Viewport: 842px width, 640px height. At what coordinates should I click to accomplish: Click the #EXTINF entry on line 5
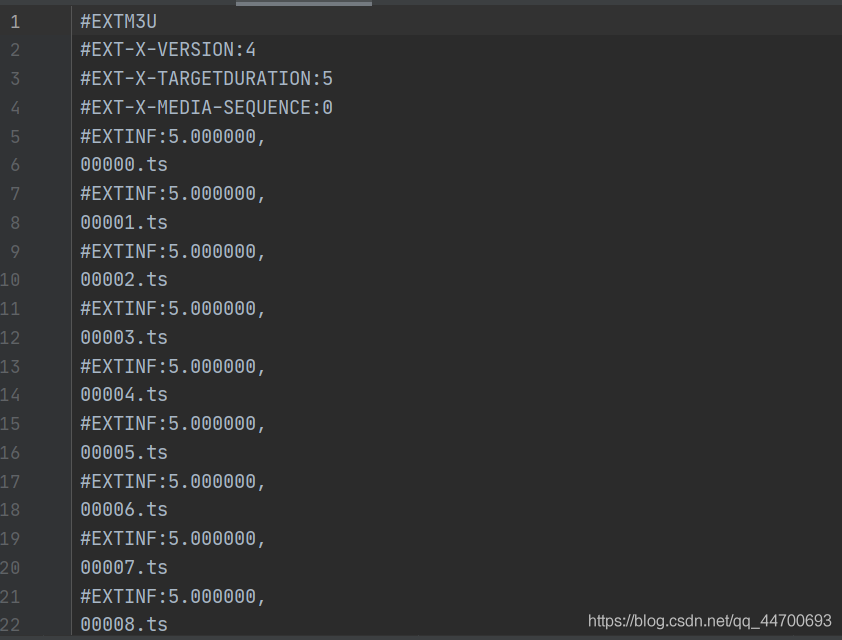(x=173, y=137)
